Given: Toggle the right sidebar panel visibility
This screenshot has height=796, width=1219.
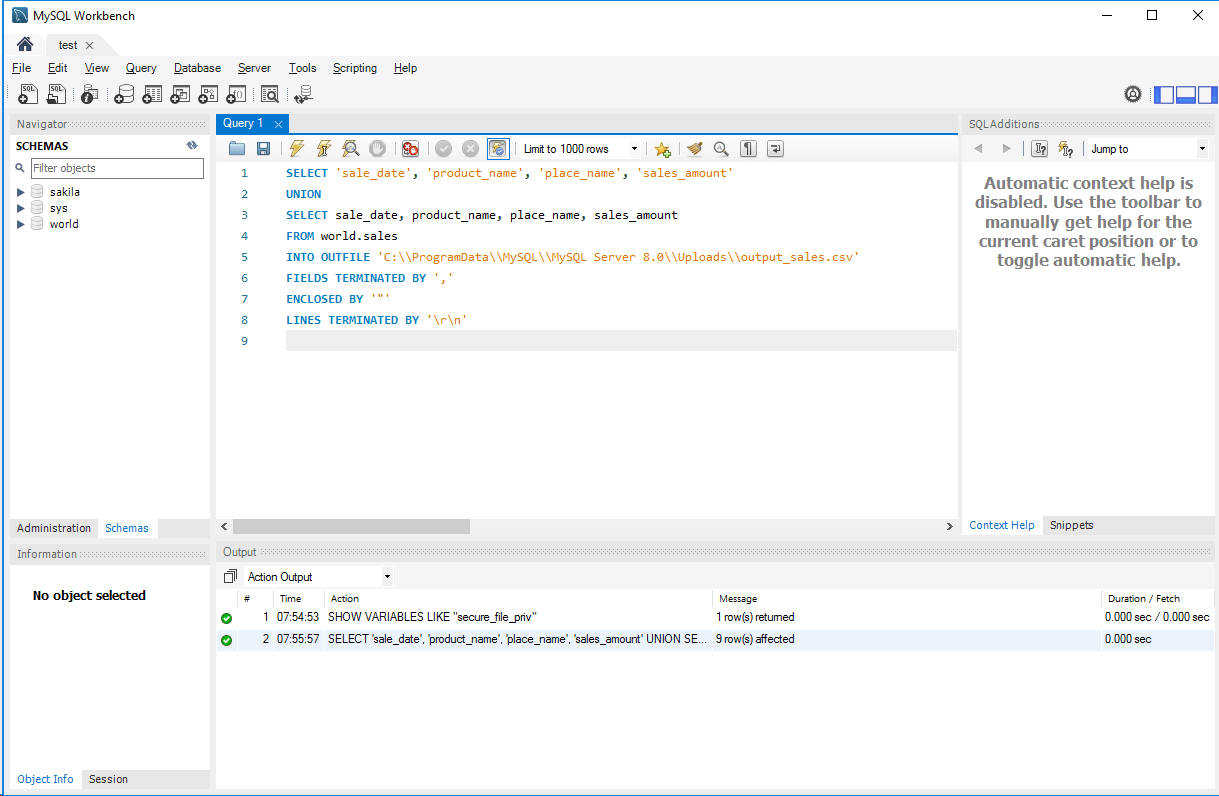Looking at the screenshot, I should click(x=1207, y=95).
